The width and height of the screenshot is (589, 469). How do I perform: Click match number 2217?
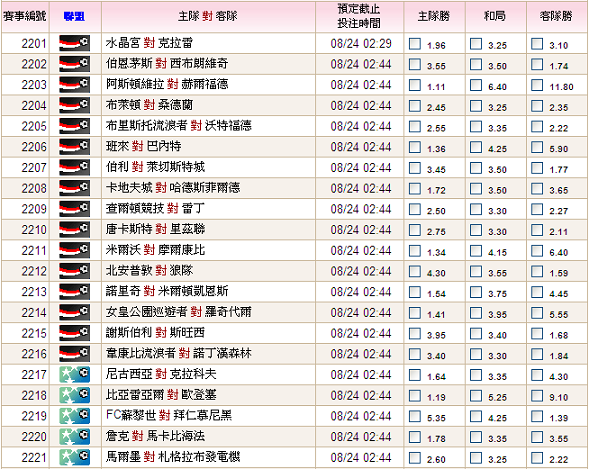tap(34, 375)
